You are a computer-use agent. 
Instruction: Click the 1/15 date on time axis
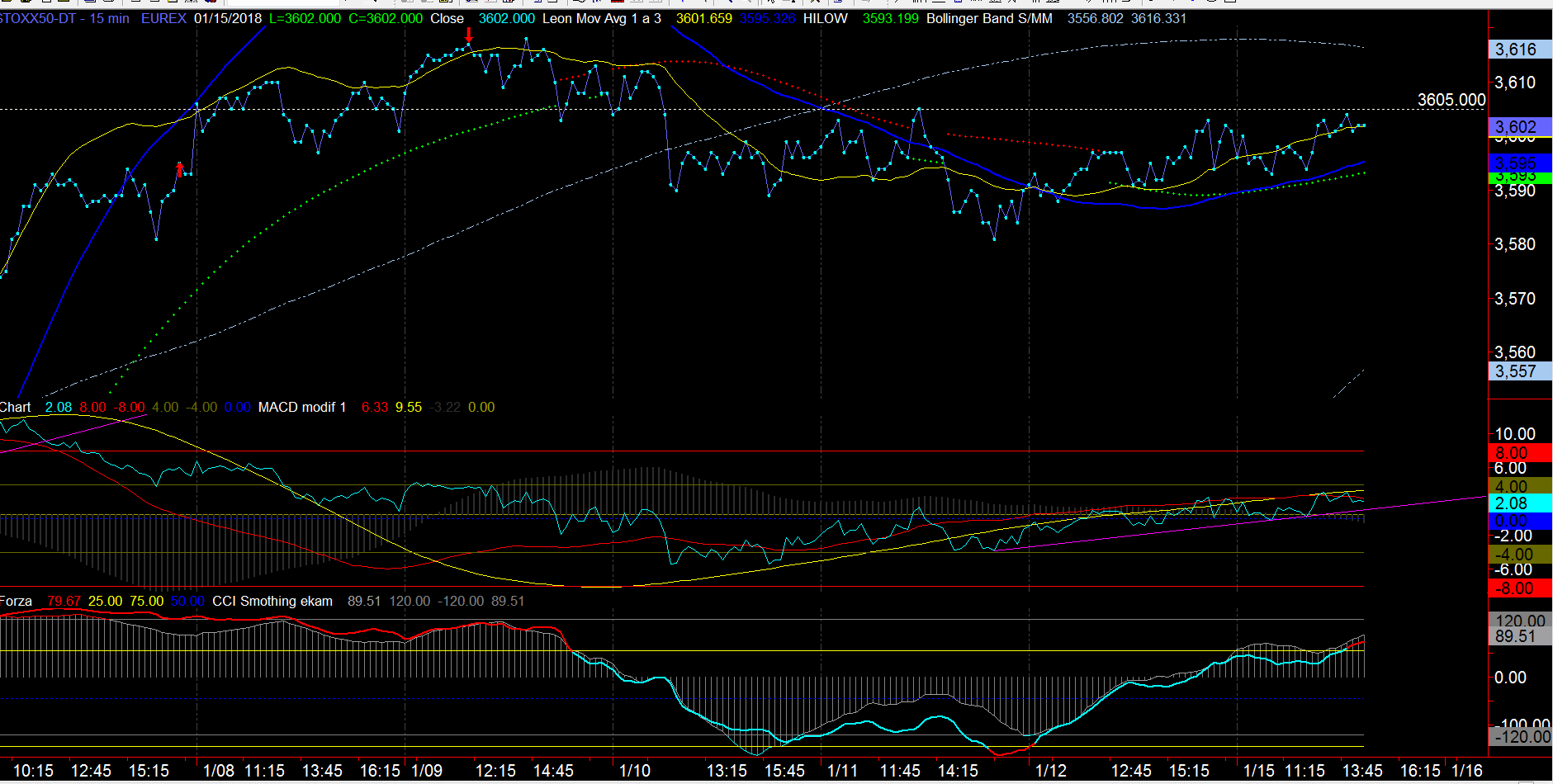[x=1259, y=771]
